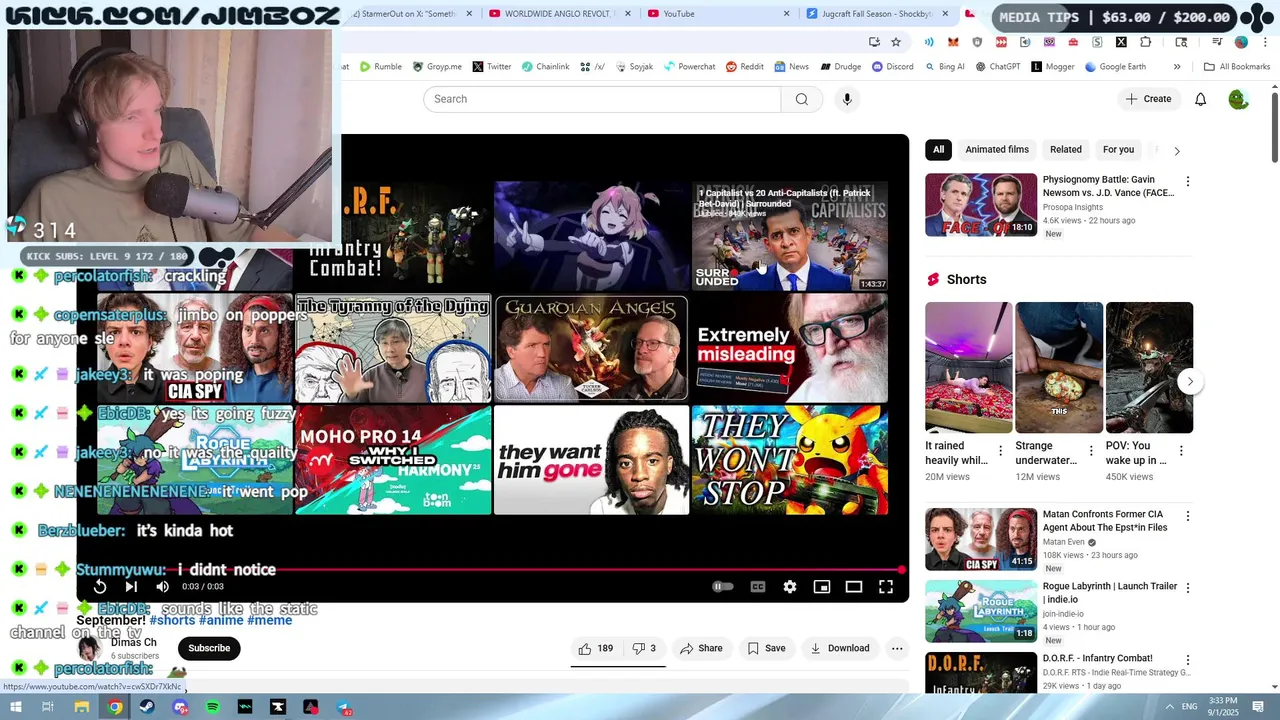This screenshot has height=720, width=1280.
Task: Select the Animated films filter chip
Action: pos(997,150)
